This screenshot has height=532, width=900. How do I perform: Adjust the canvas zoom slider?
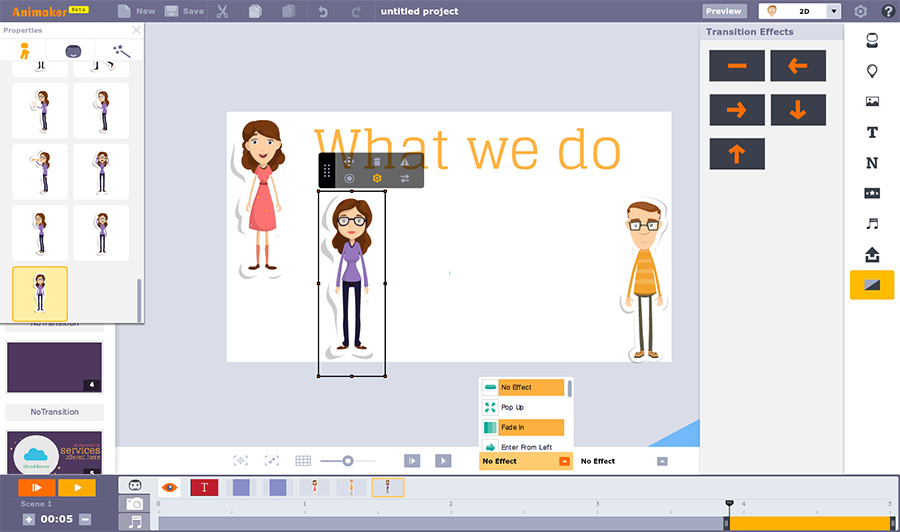pyautogui.click(x=347, y=461)
